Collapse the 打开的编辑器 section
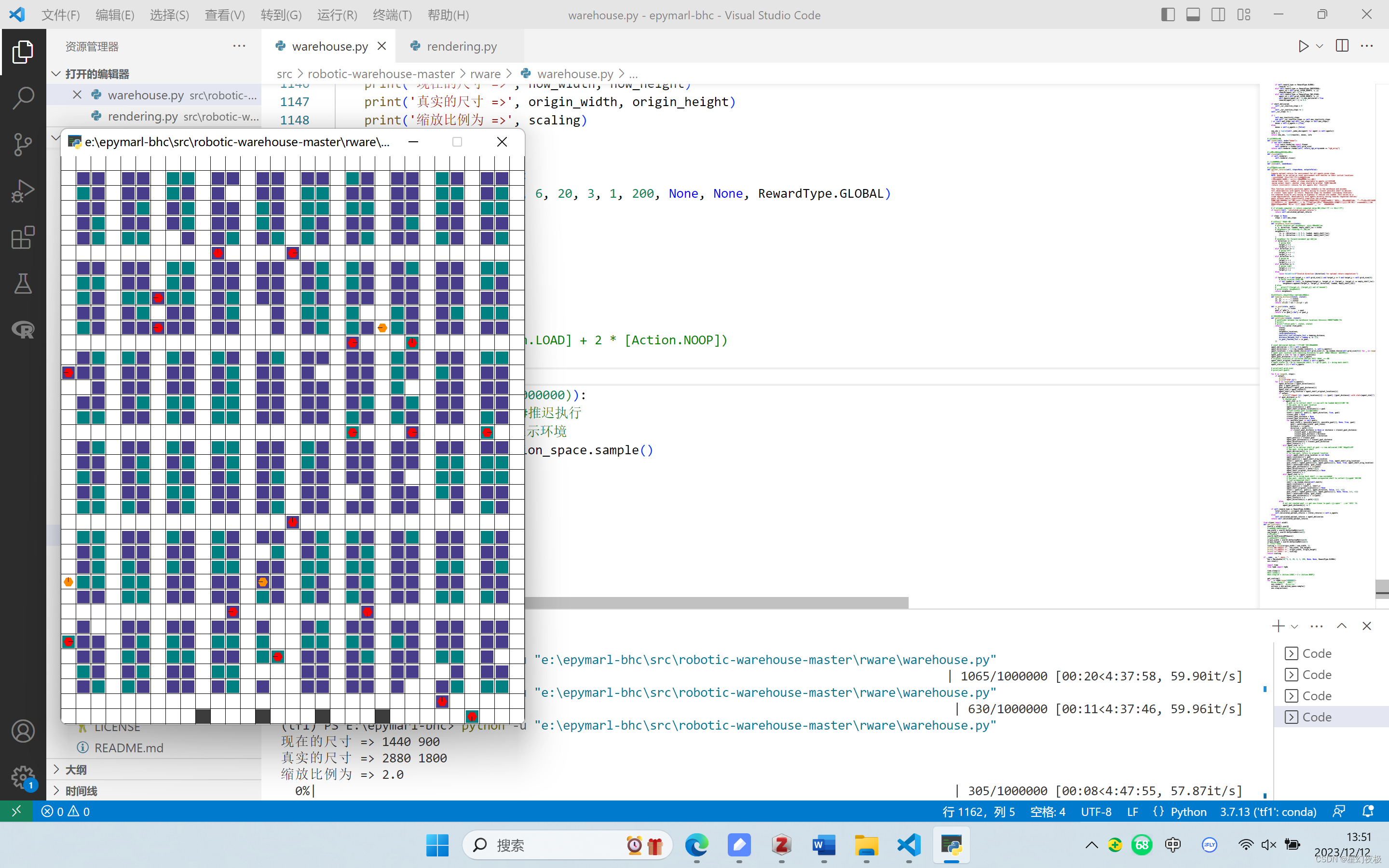 [56, 73]
